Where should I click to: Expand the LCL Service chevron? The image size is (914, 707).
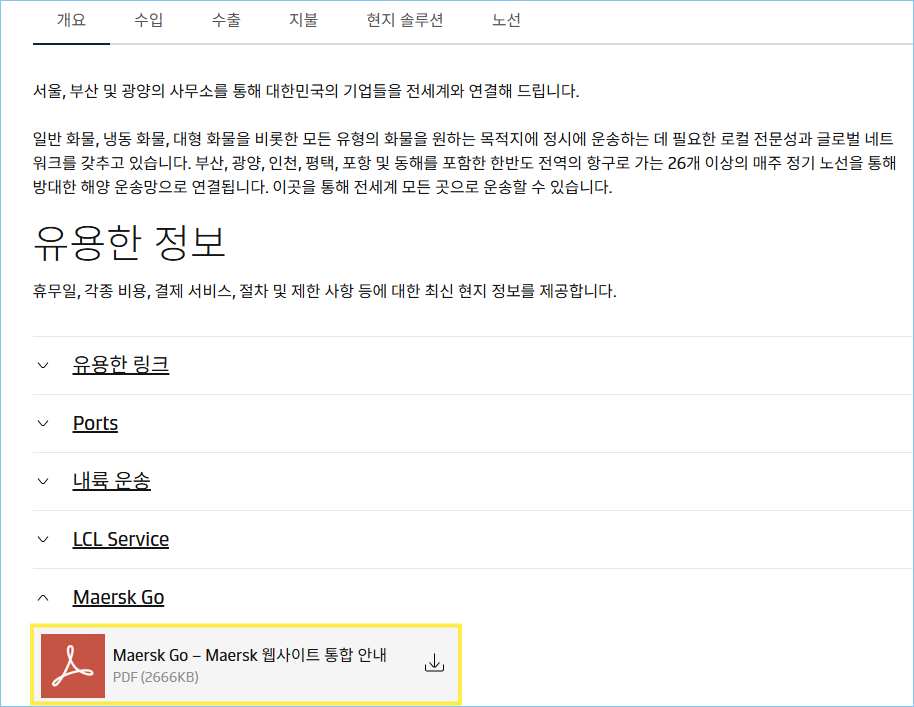tap(43, 539)
